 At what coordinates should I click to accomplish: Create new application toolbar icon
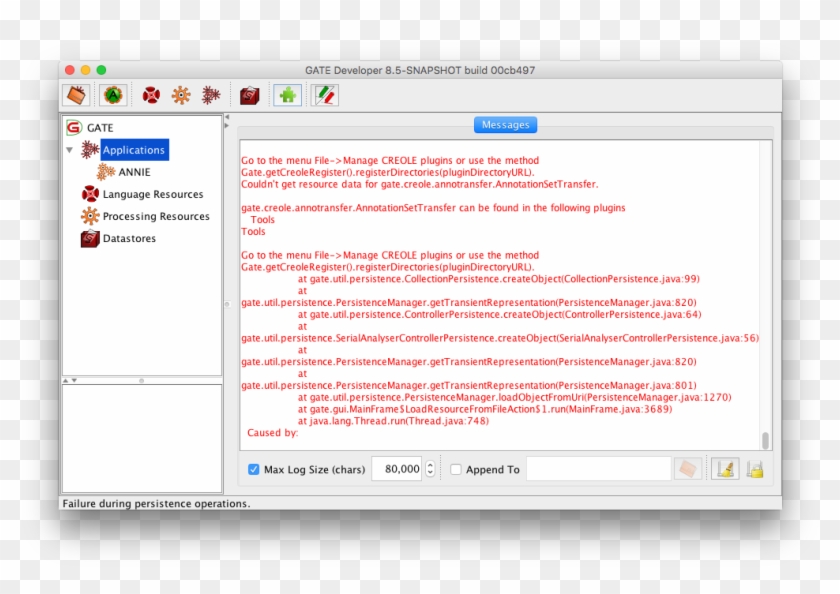pyautogui.click(x=211, y=95)
